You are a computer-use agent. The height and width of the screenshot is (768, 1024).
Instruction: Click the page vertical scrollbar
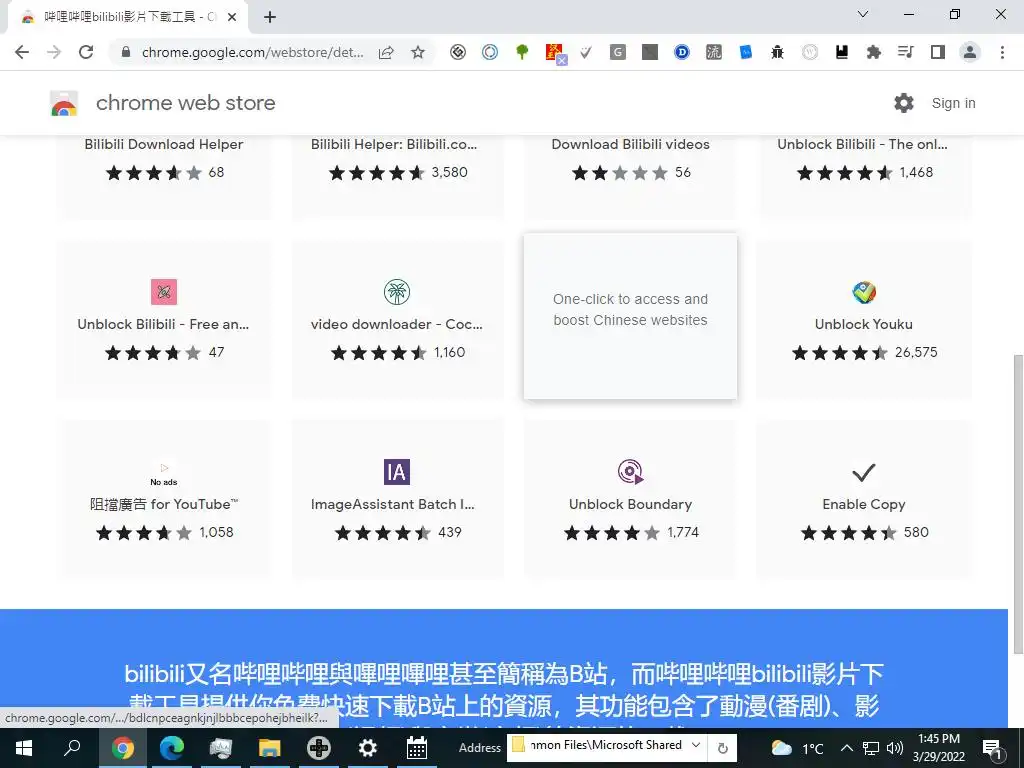coord(1017,503)
